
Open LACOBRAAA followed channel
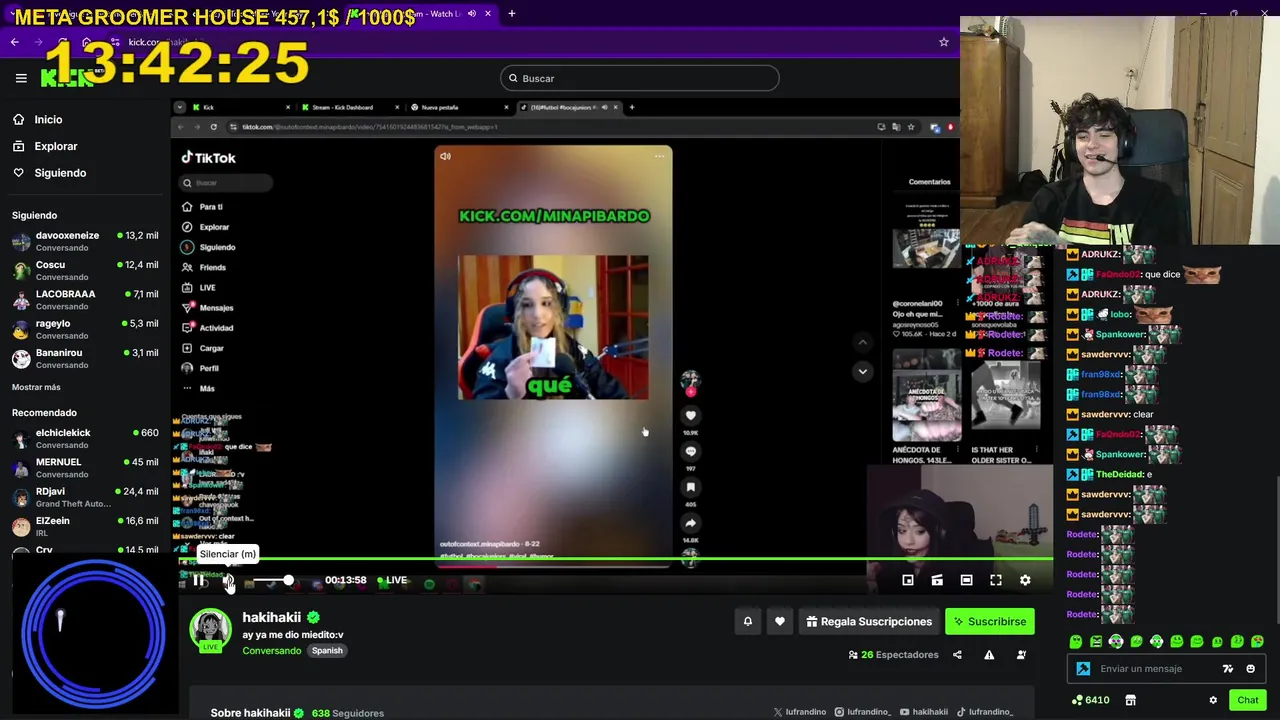click(x=85, y=299)
